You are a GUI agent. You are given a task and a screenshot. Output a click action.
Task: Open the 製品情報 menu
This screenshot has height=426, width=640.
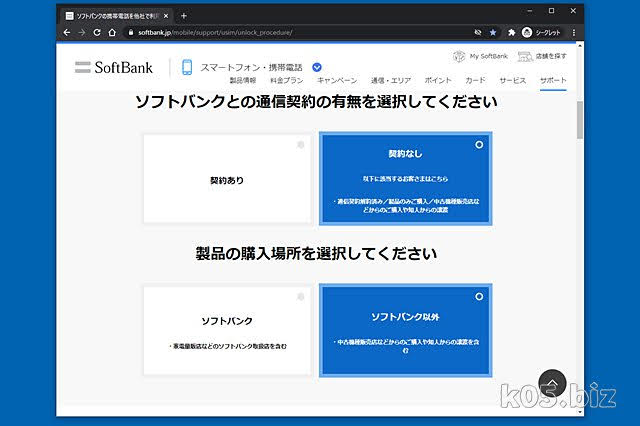[x=243, y=80]
